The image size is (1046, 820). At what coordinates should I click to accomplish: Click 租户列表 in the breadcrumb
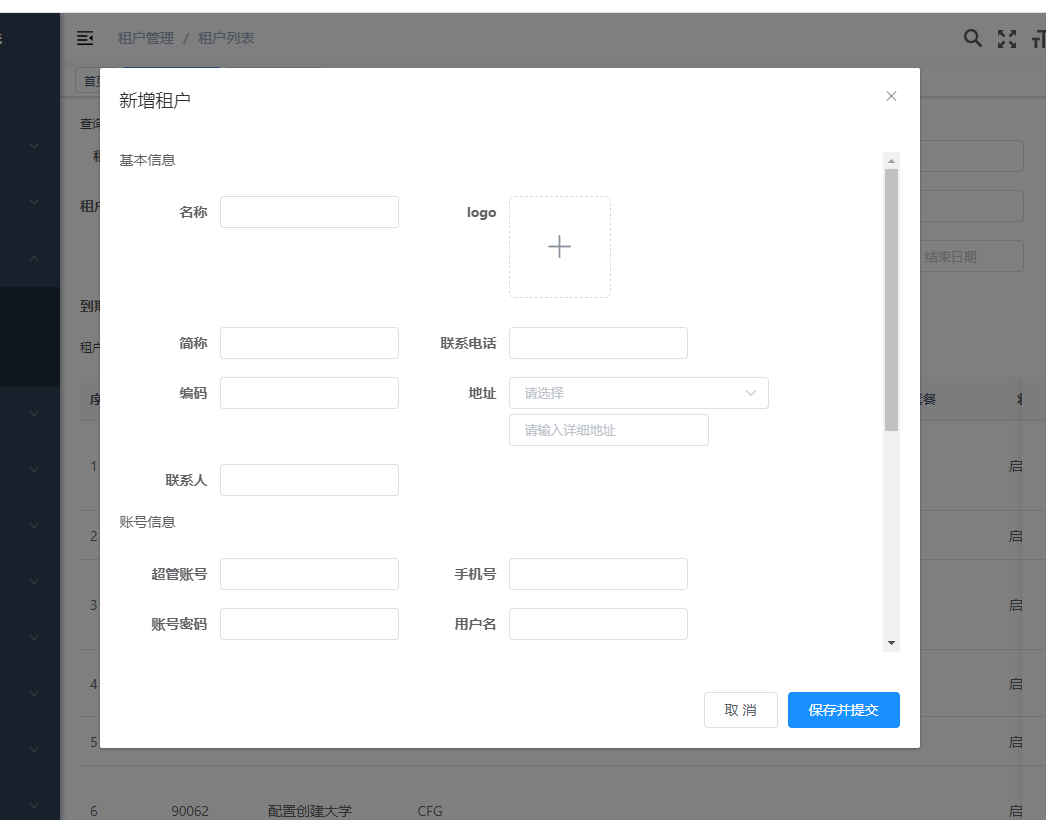click(x=226, y=38)
